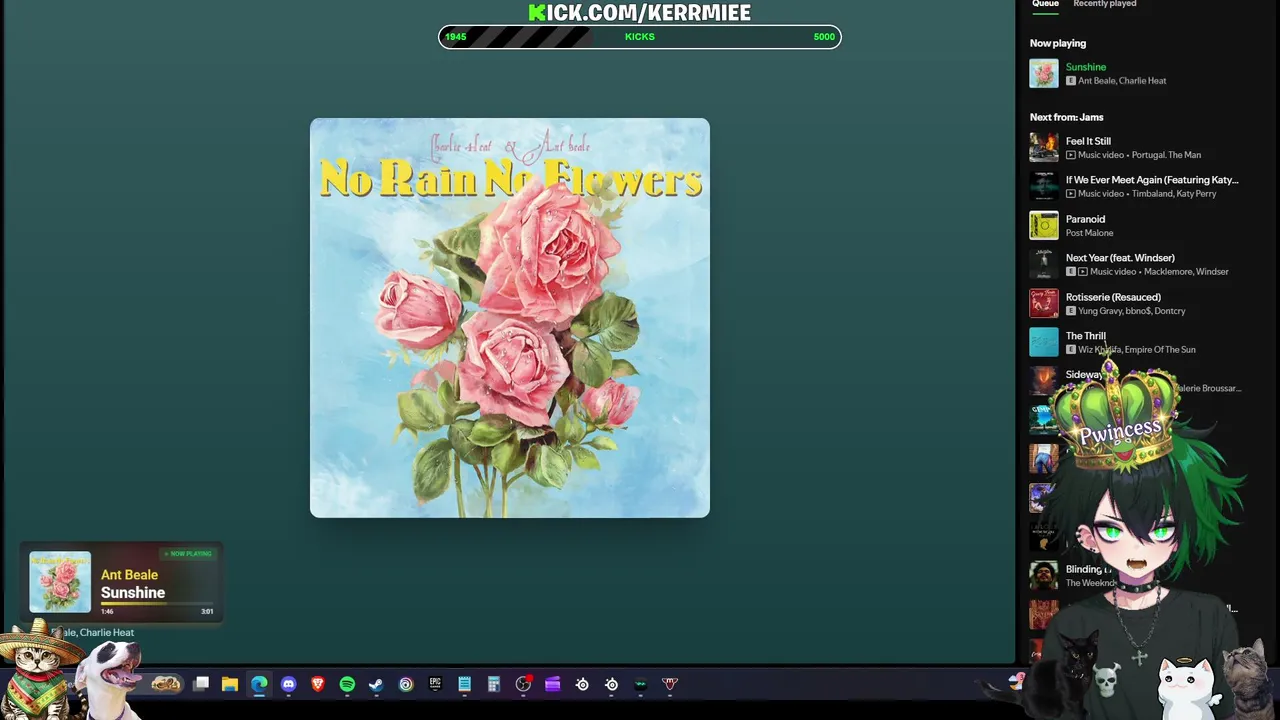Play Feel It Still from the queue
Image resolution: width=1280 pixels, height=720 pixels.
click(x=1088, y=141)
